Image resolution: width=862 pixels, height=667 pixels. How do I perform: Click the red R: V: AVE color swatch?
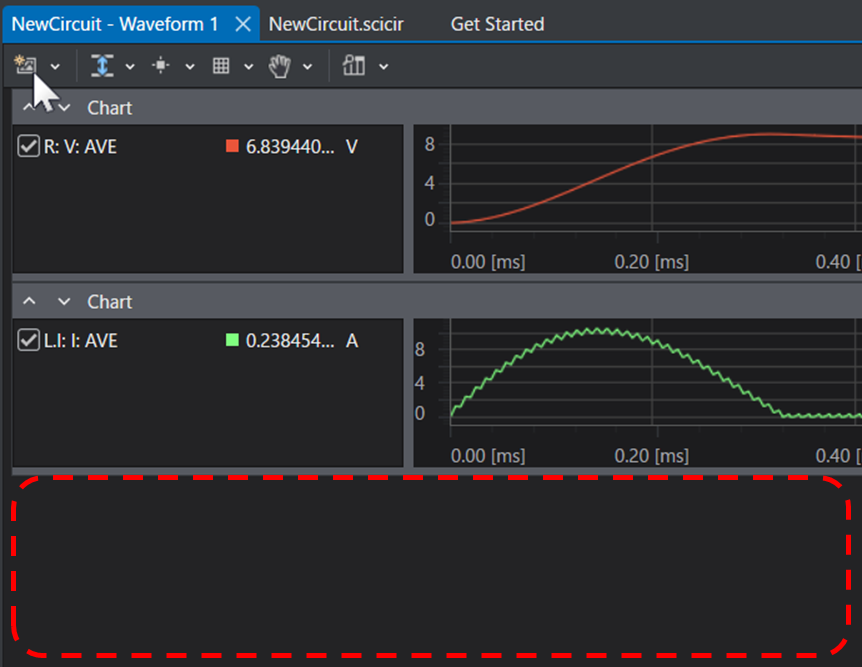(x=232, y=146)
